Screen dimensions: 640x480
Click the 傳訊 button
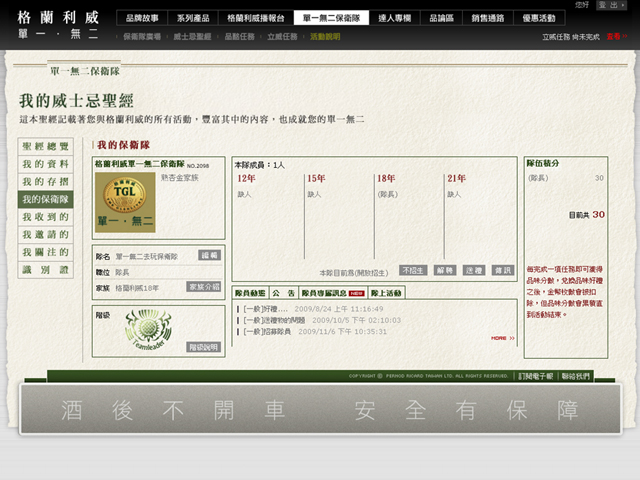[503, 270]
